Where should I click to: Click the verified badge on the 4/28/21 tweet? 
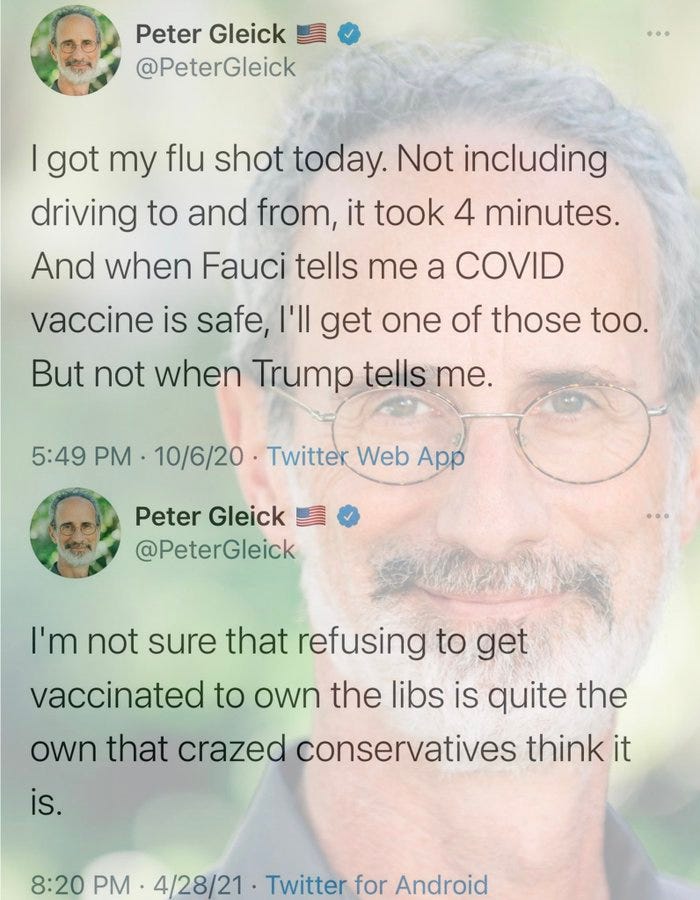point(348,517)
